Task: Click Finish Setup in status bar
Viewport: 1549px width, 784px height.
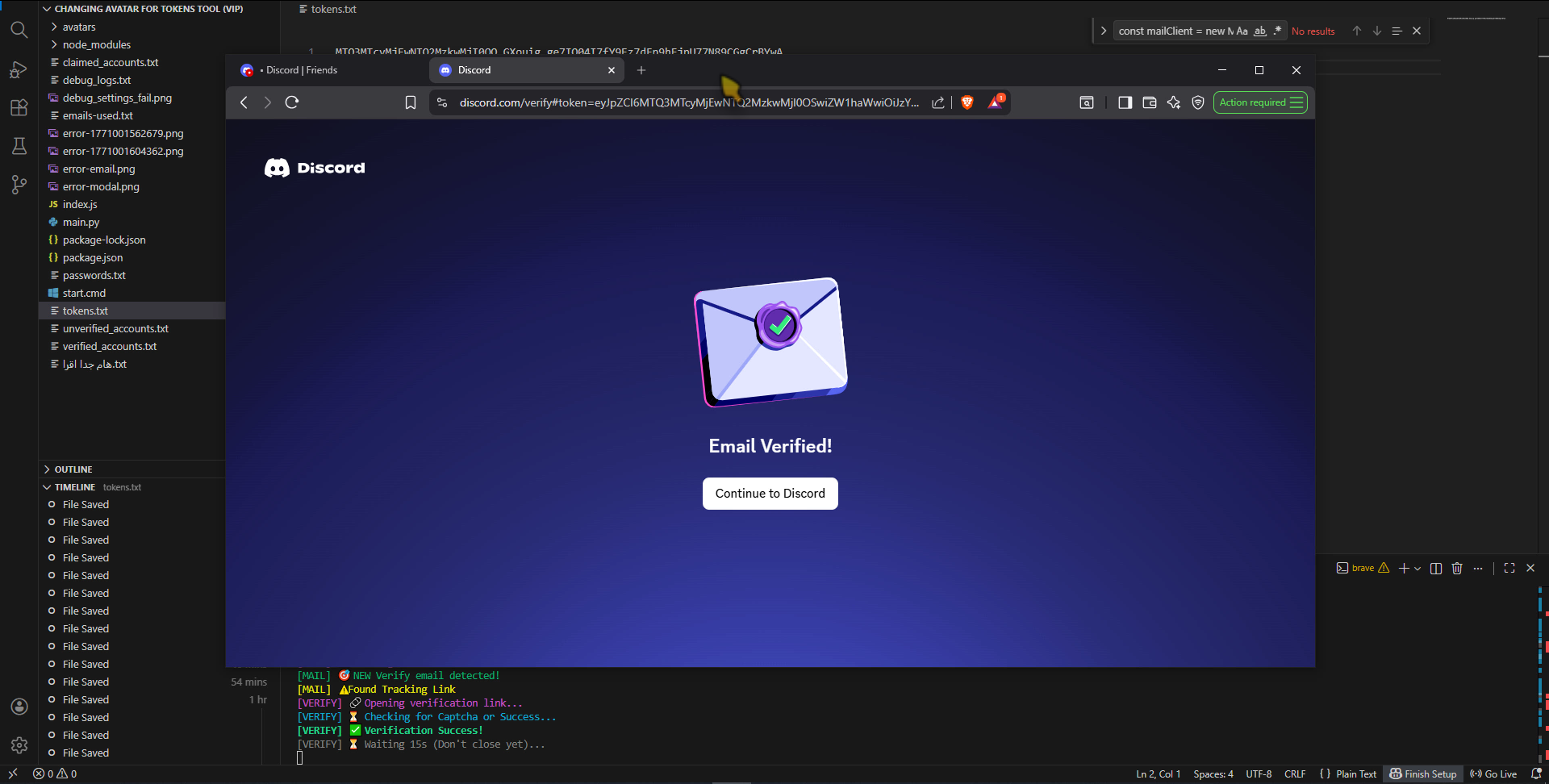Action: coord(1423,774)
